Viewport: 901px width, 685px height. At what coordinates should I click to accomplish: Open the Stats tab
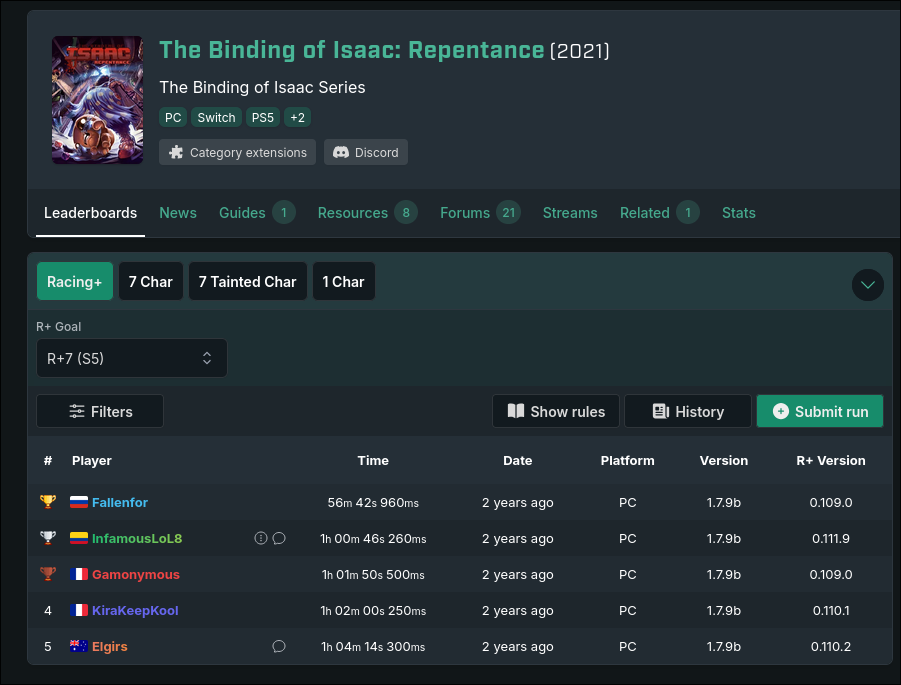click(x=738, y=213)
